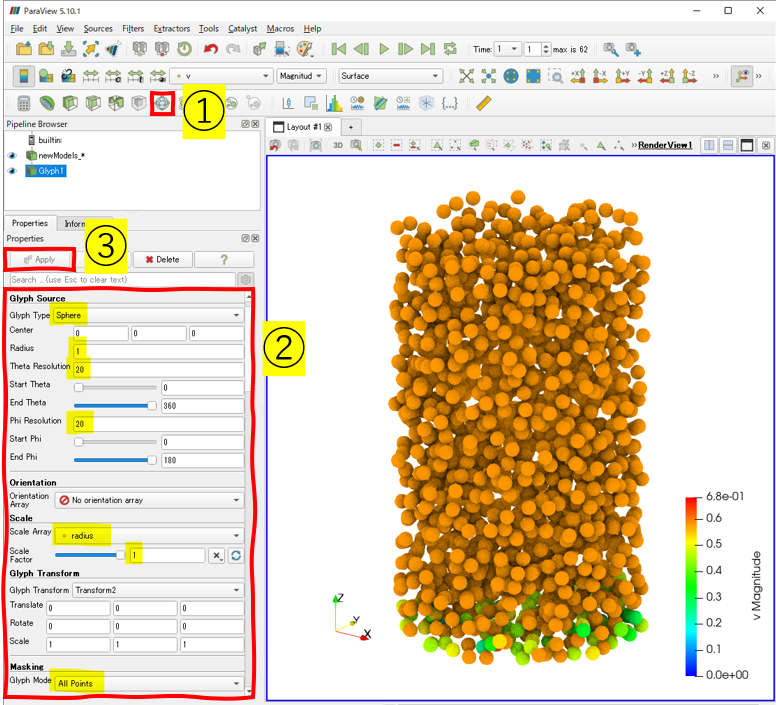The image size is (776, 705).
Task: Click the Open File folder icon
Action: coord(22,49)
